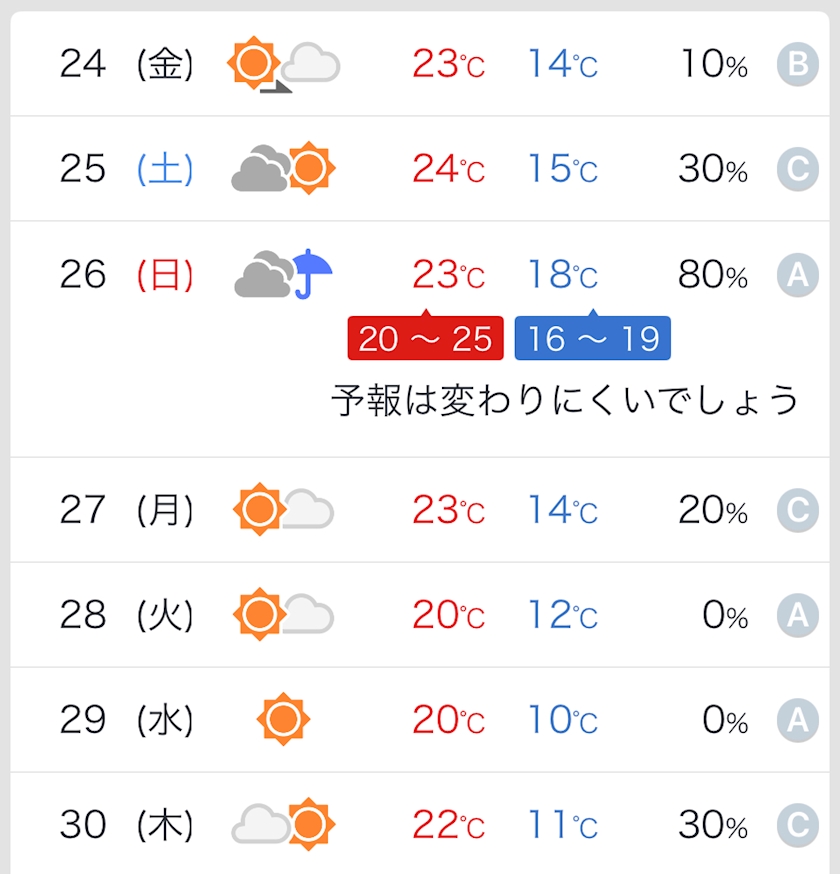Click the clear sun icon for Wednesday the 29th
The height and width of the screenshot is (874, 840).
point(284,719)
